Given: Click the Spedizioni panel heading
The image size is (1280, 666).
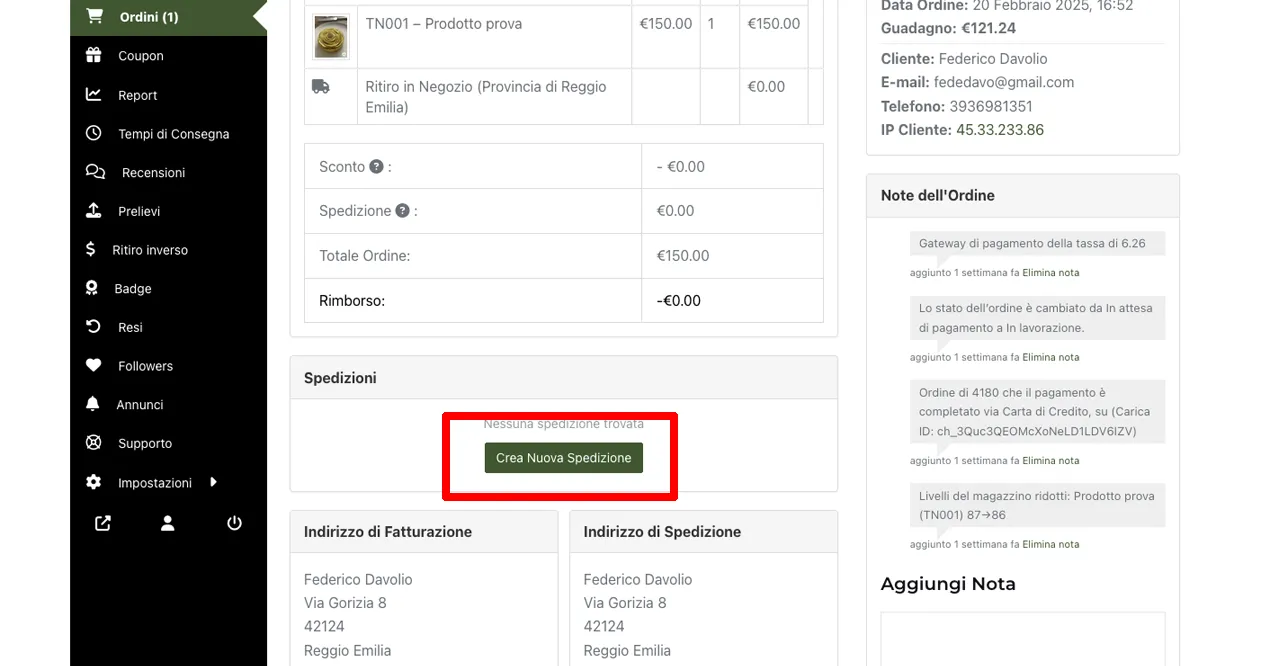Looking at the screenshot, I should [x=340, y=378].
